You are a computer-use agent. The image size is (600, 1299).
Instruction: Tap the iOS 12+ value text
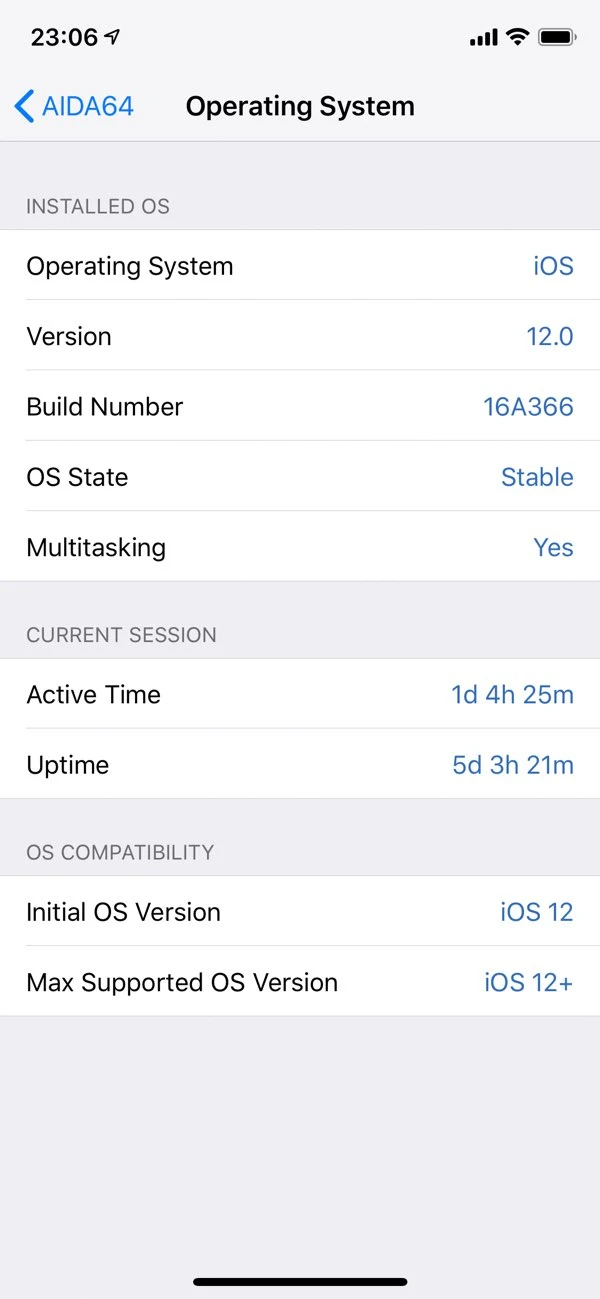coord(528,982)
